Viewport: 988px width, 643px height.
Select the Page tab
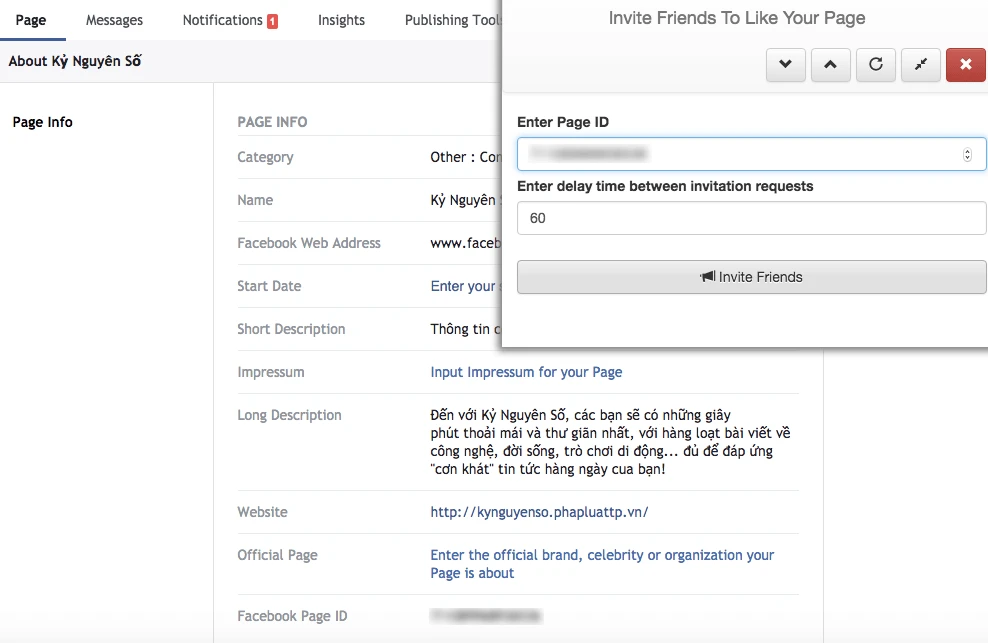(31, 20)
